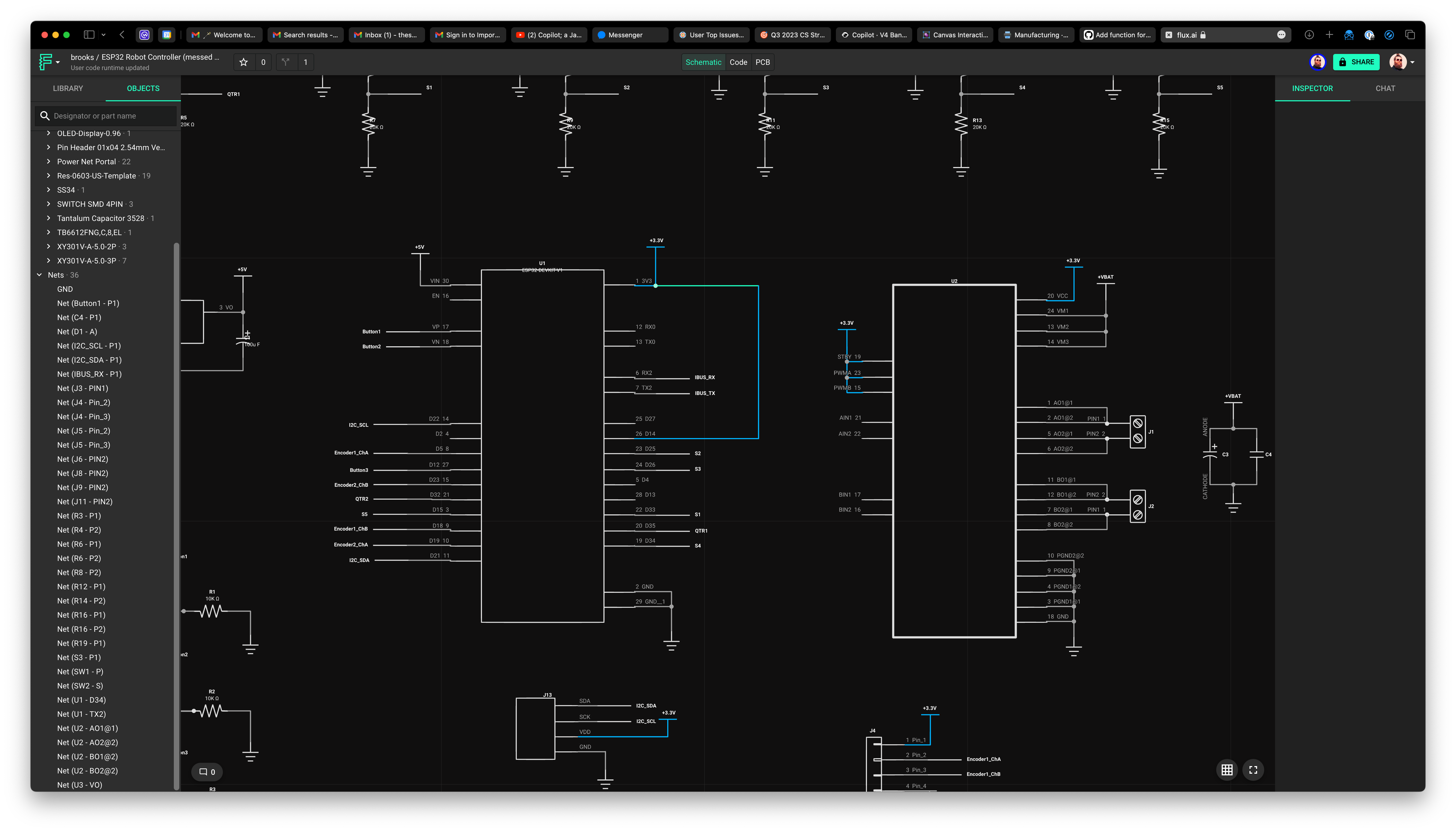Select the R2 resistor symbol
This screenshot has width=1456, height=832.
coord(211,711)
